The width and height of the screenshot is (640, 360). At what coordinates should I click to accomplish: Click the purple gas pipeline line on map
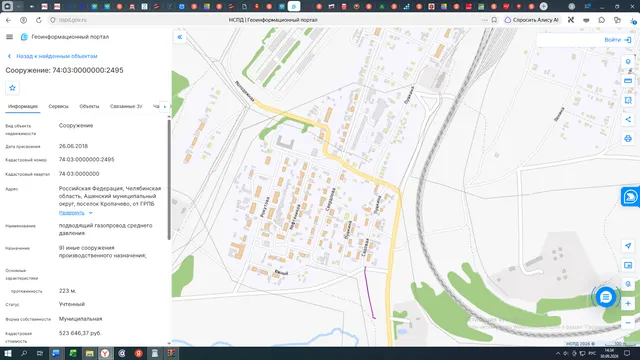(369, 292)
